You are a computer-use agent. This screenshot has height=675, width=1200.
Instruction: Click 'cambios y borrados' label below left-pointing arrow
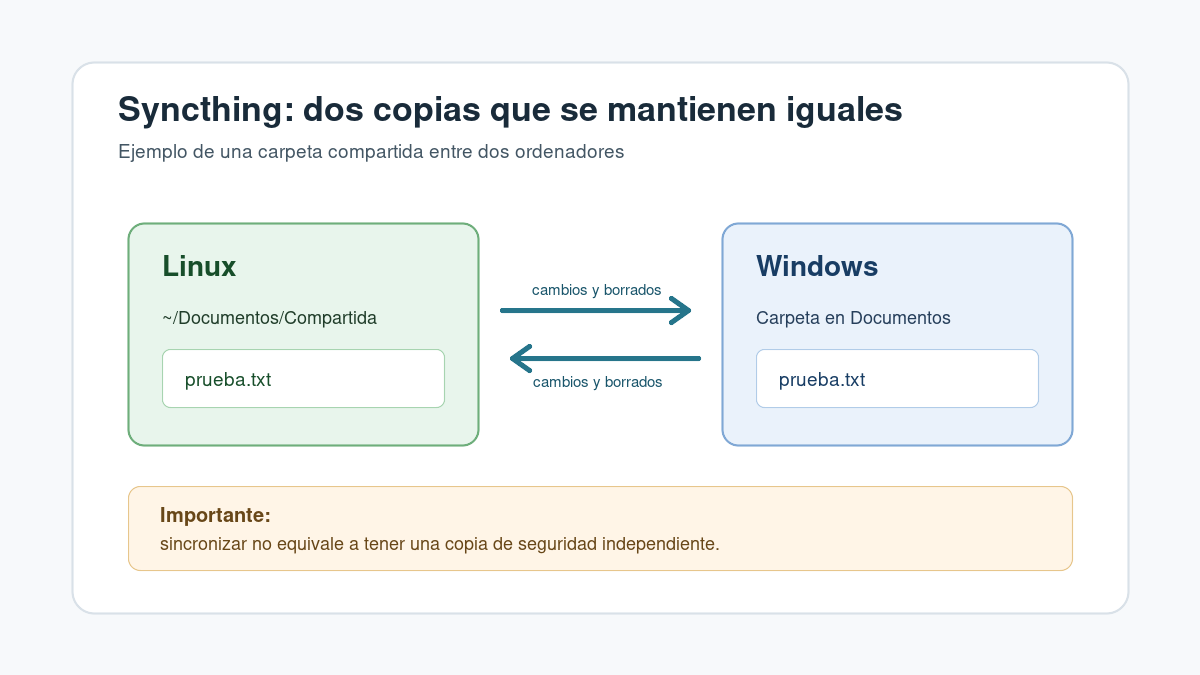[597, 382]
